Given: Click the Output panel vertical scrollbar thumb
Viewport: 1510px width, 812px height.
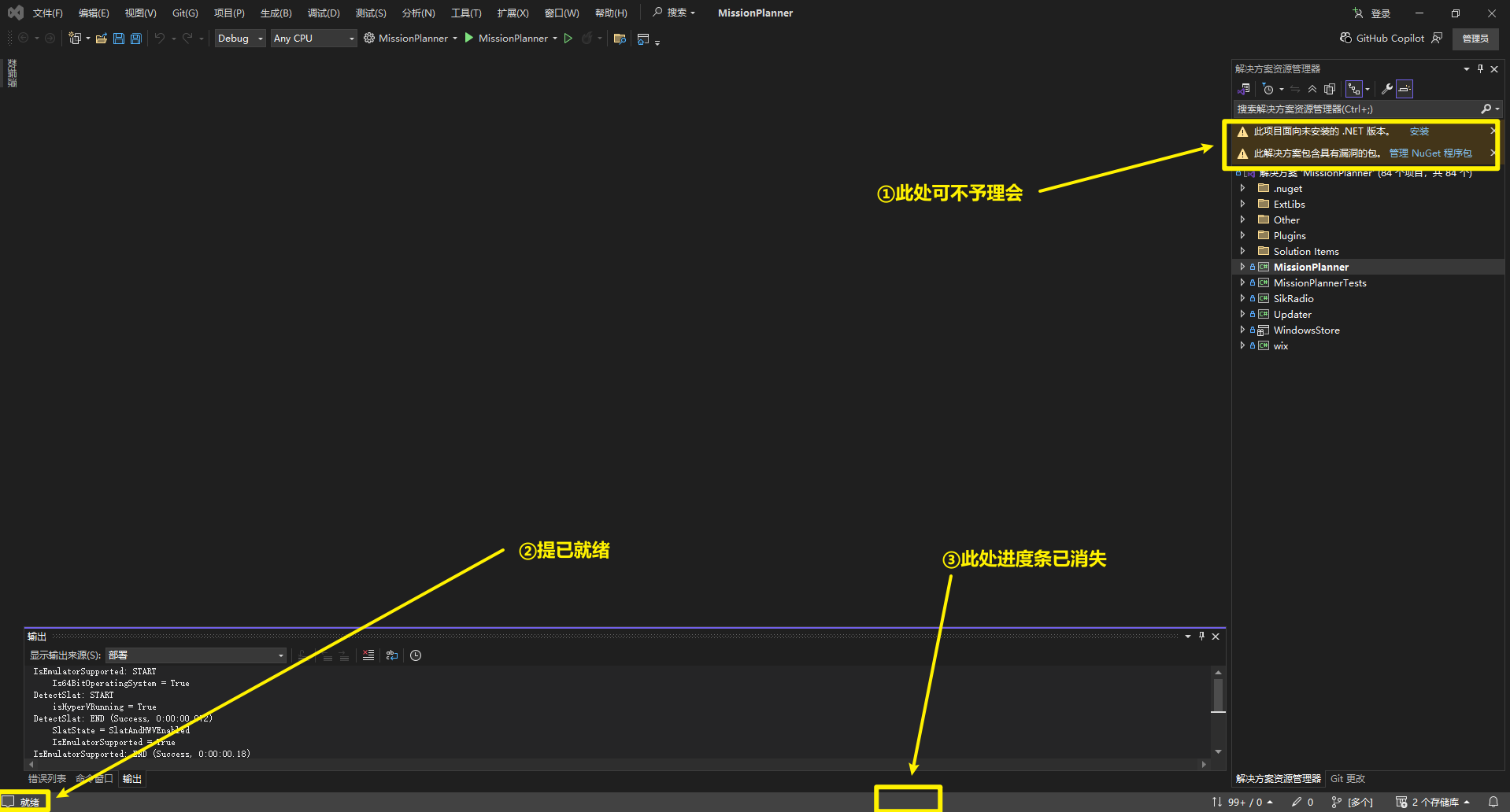Looking at the screenshot, I should (x=1218, y=695).
